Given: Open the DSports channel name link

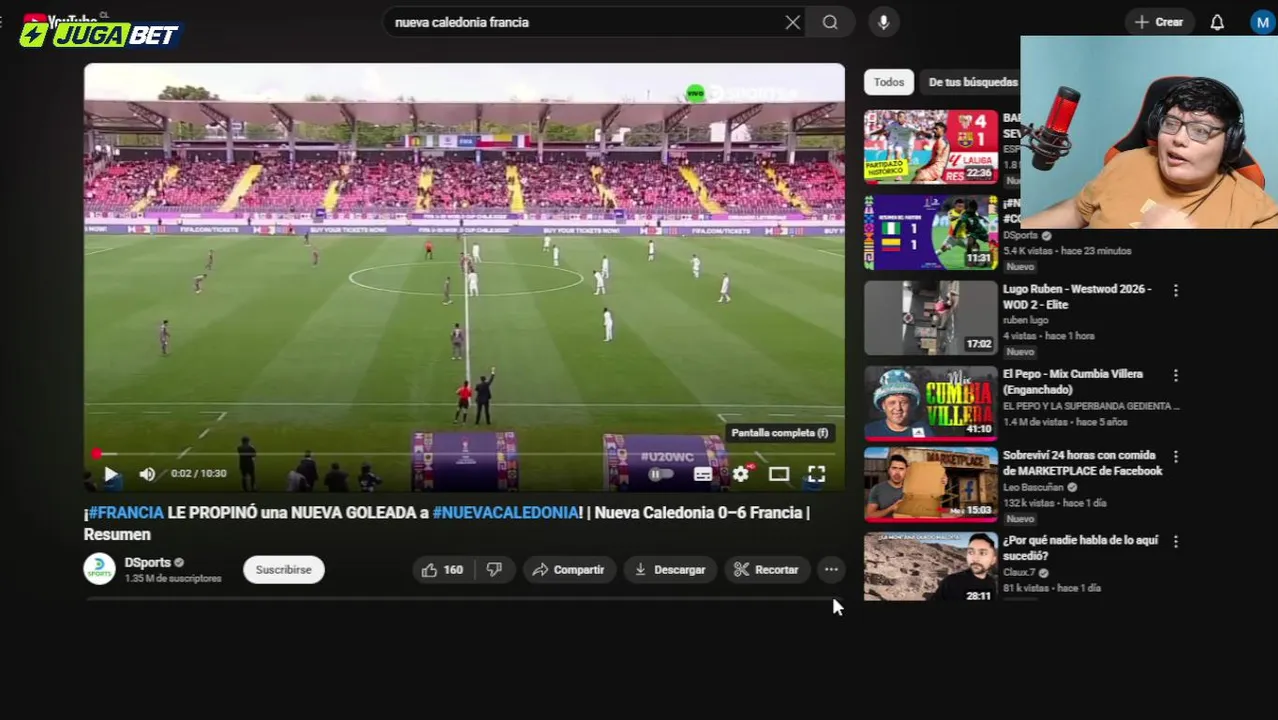Looking at the screenshot, I should [147, 563].
